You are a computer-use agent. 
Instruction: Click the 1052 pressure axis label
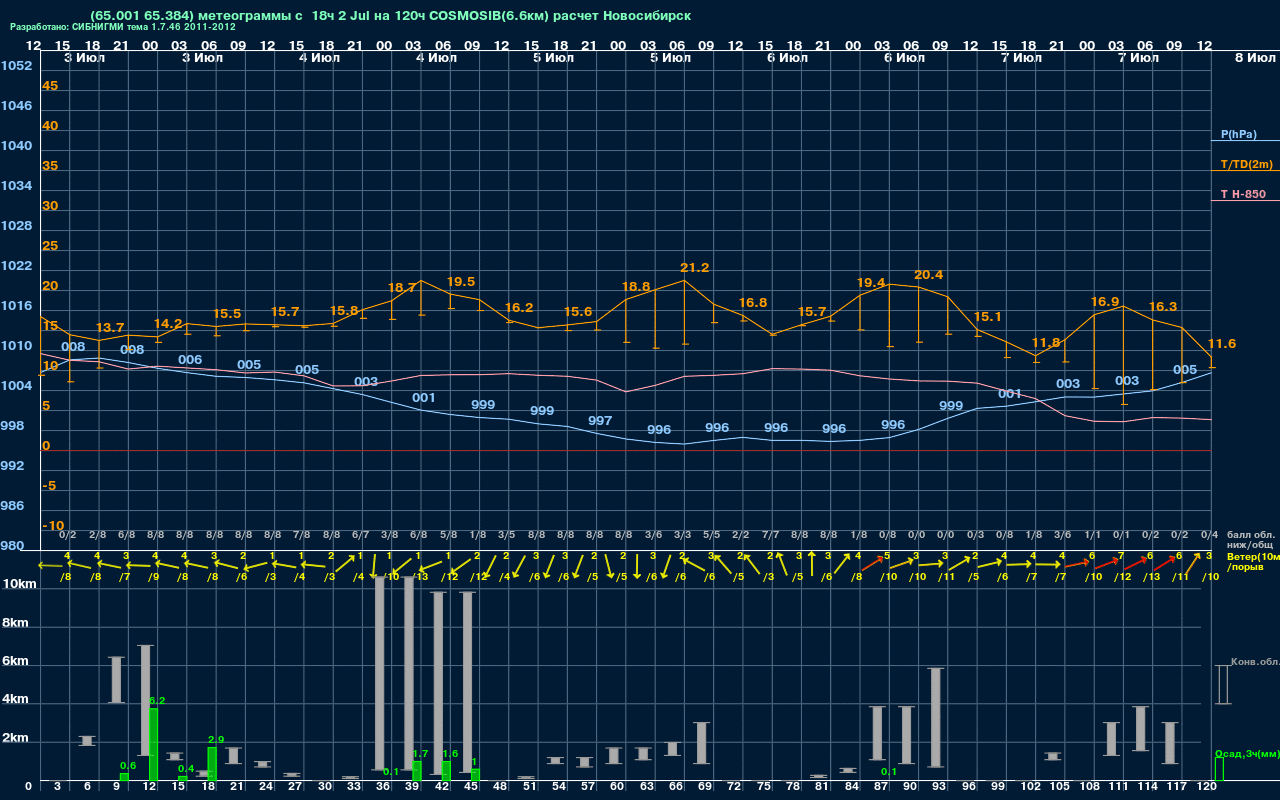[16, 66]
